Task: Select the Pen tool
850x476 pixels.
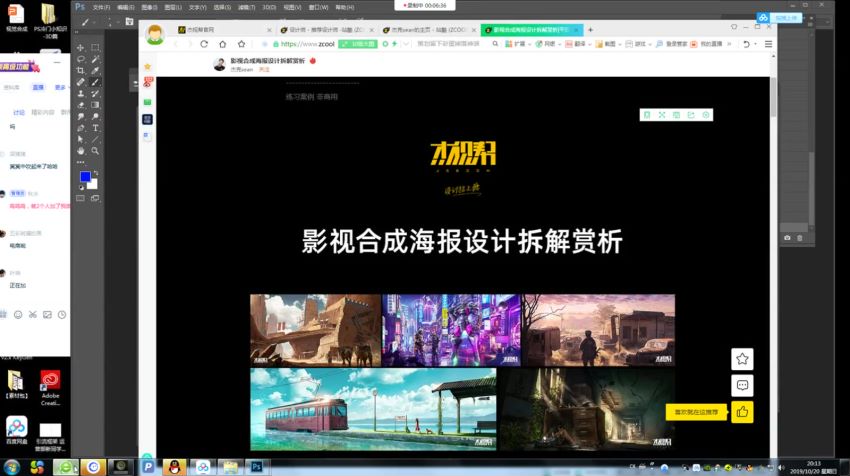Action: coord(80,128)
